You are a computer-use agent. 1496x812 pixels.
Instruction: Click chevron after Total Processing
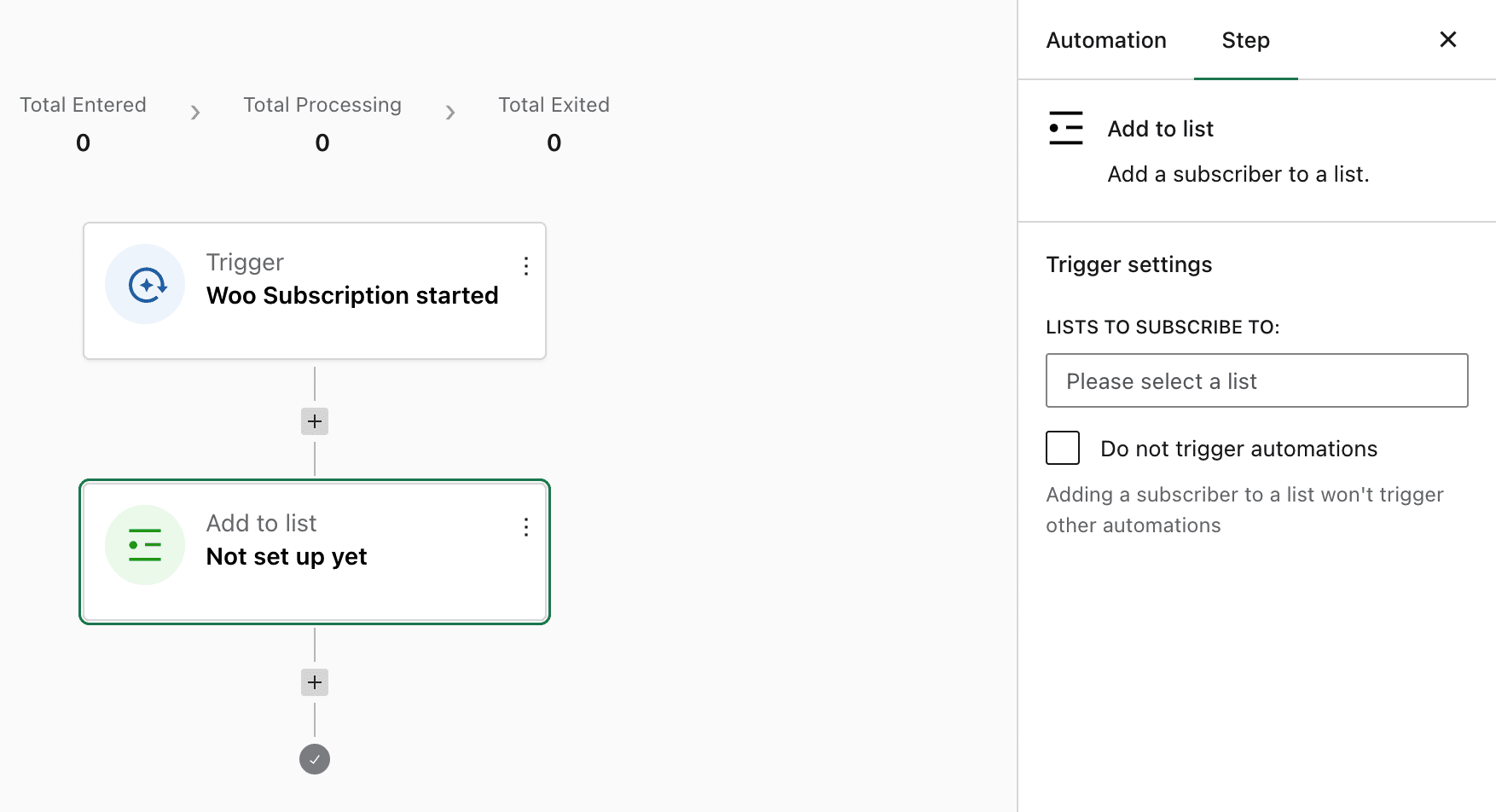[x=450, y=113]
